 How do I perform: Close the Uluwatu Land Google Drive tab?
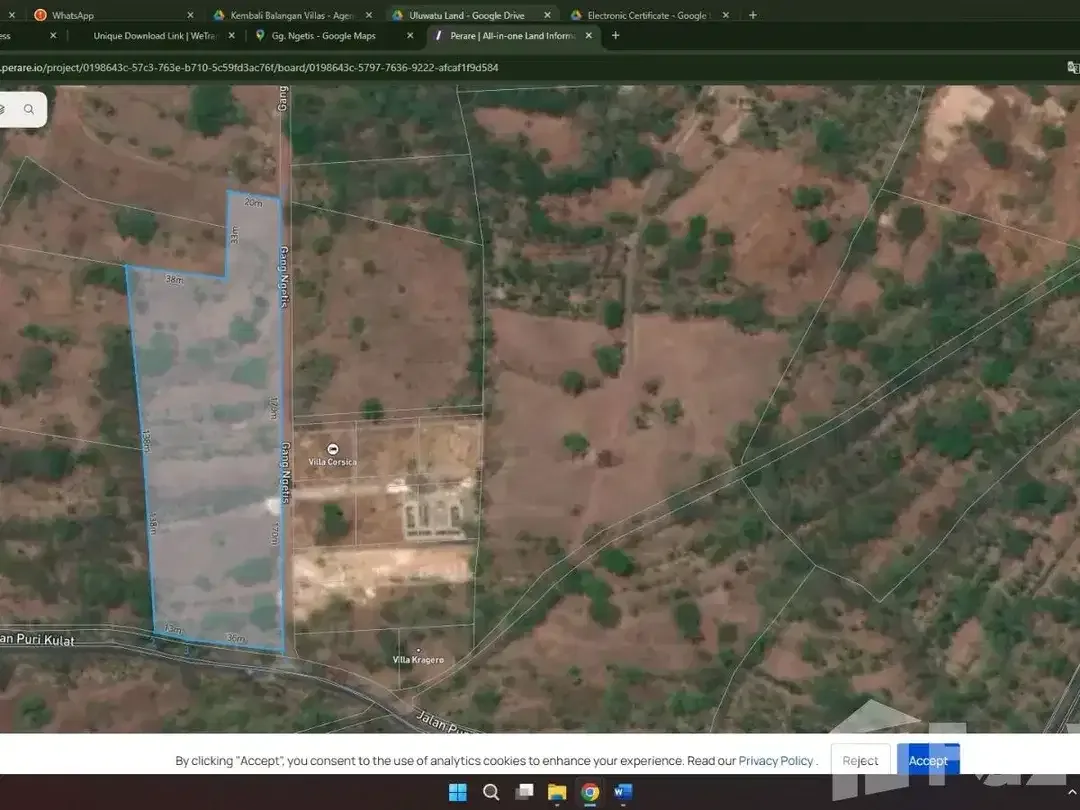tap(547, 15)
